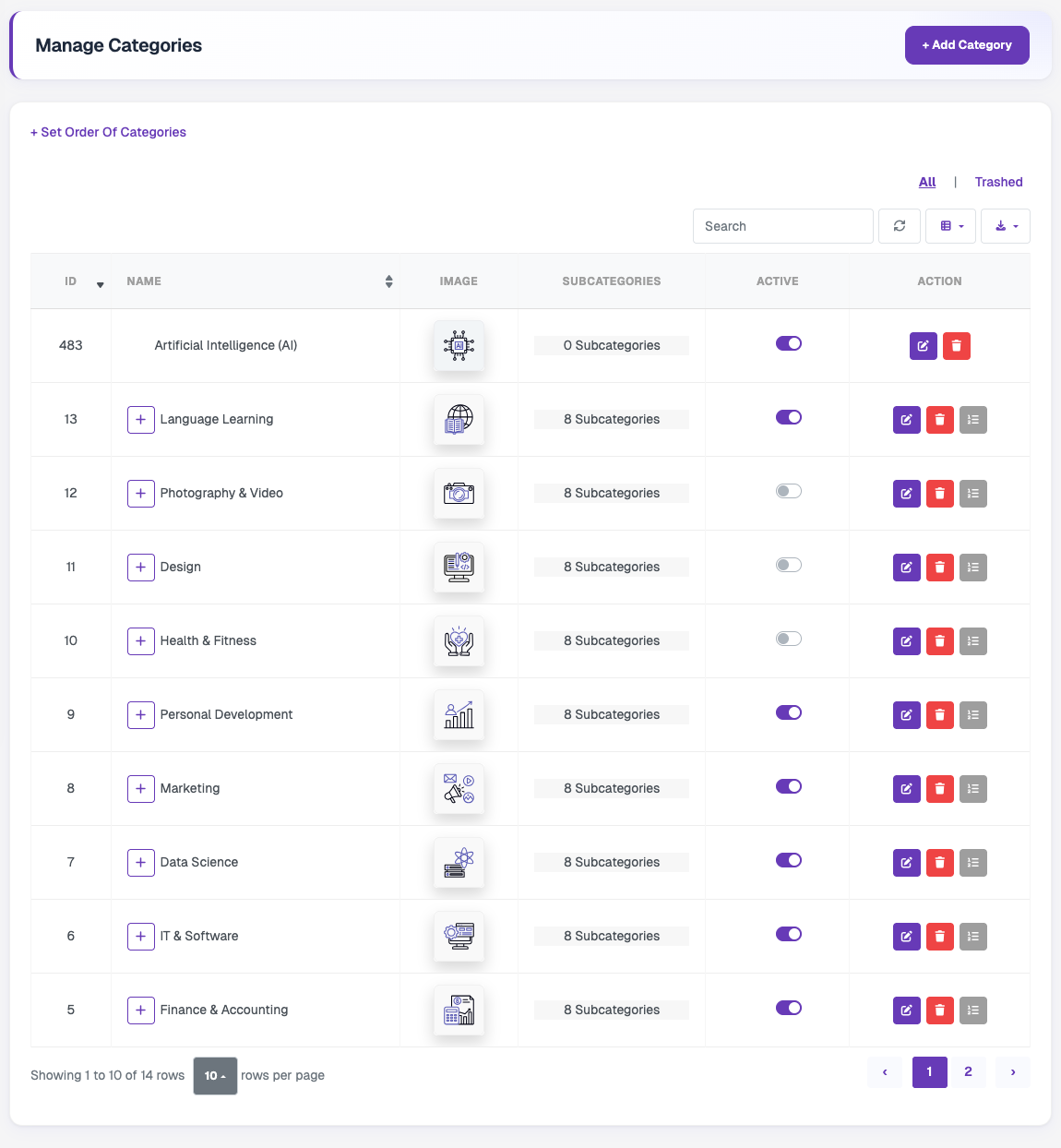
Task: Edit the Photography & Video category
Action: [907, 494]
